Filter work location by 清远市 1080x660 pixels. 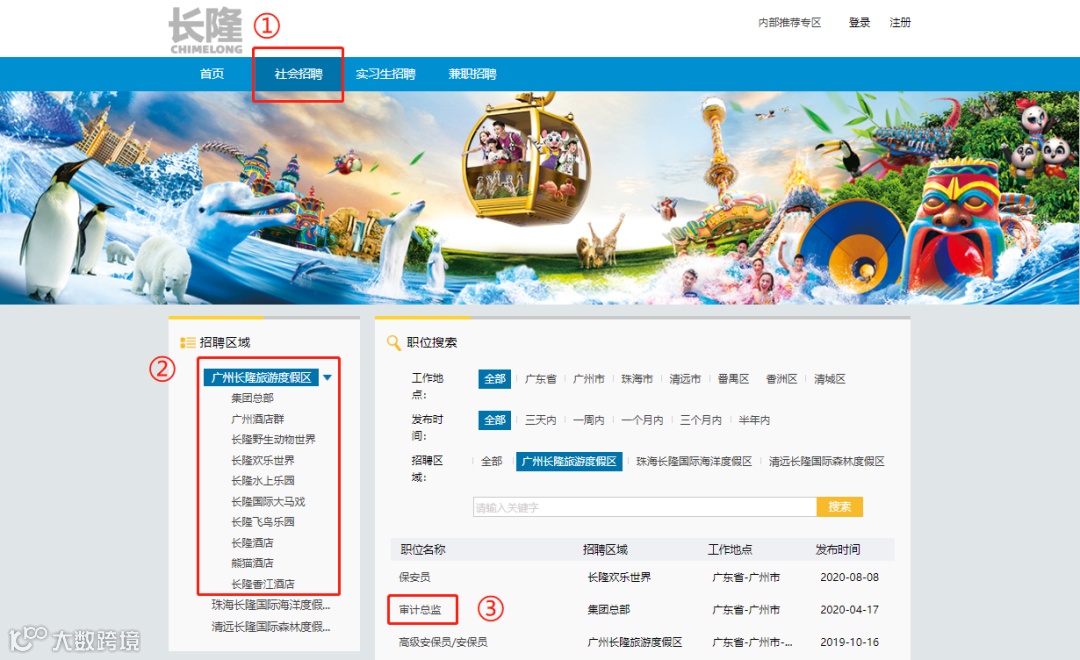685,379
